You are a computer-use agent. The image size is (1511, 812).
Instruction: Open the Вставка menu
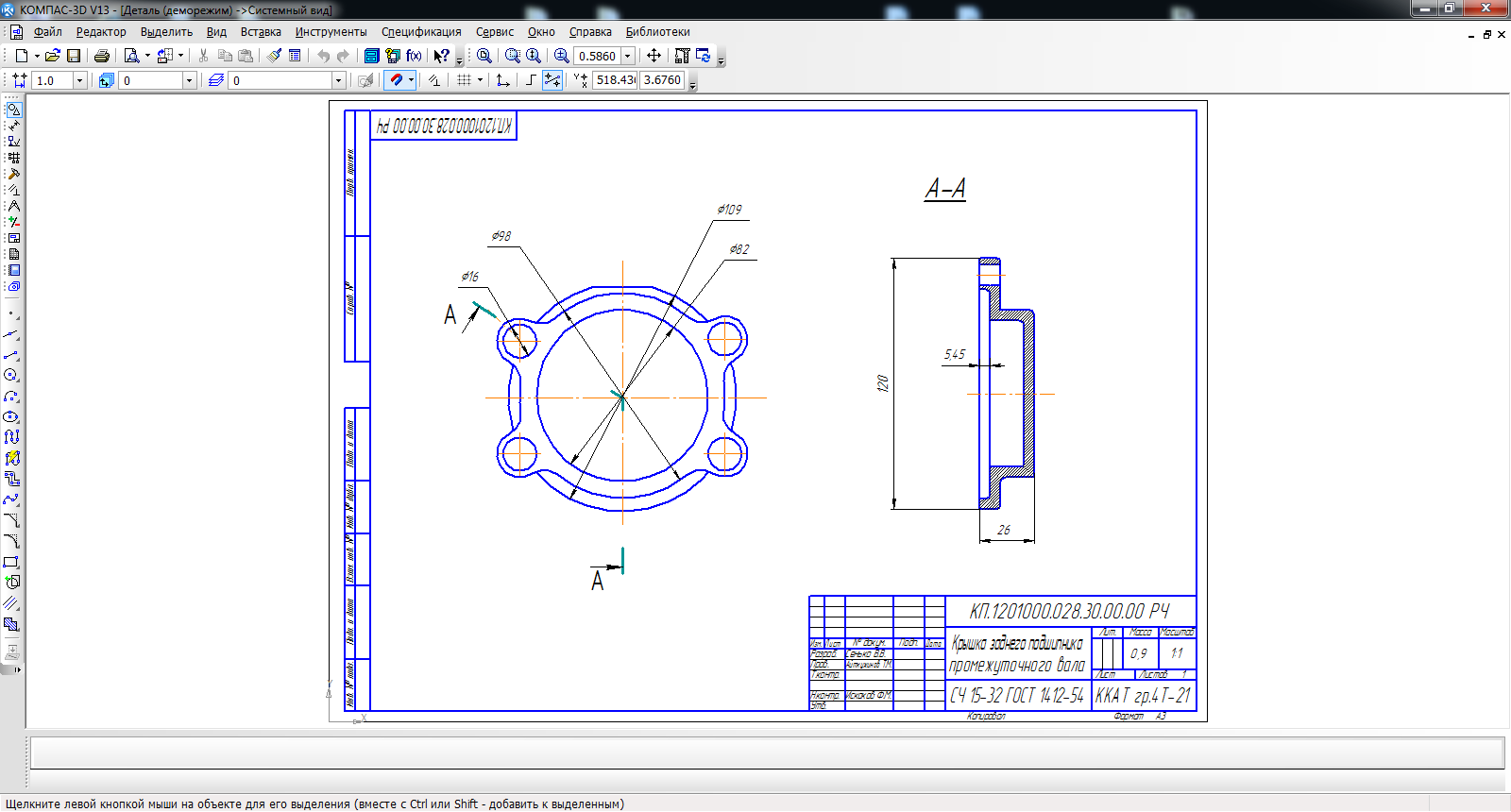pos(261,32)
